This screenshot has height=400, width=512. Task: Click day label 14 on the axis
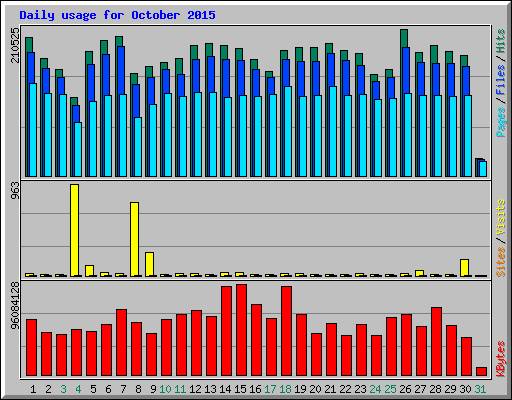pos(225,389)
